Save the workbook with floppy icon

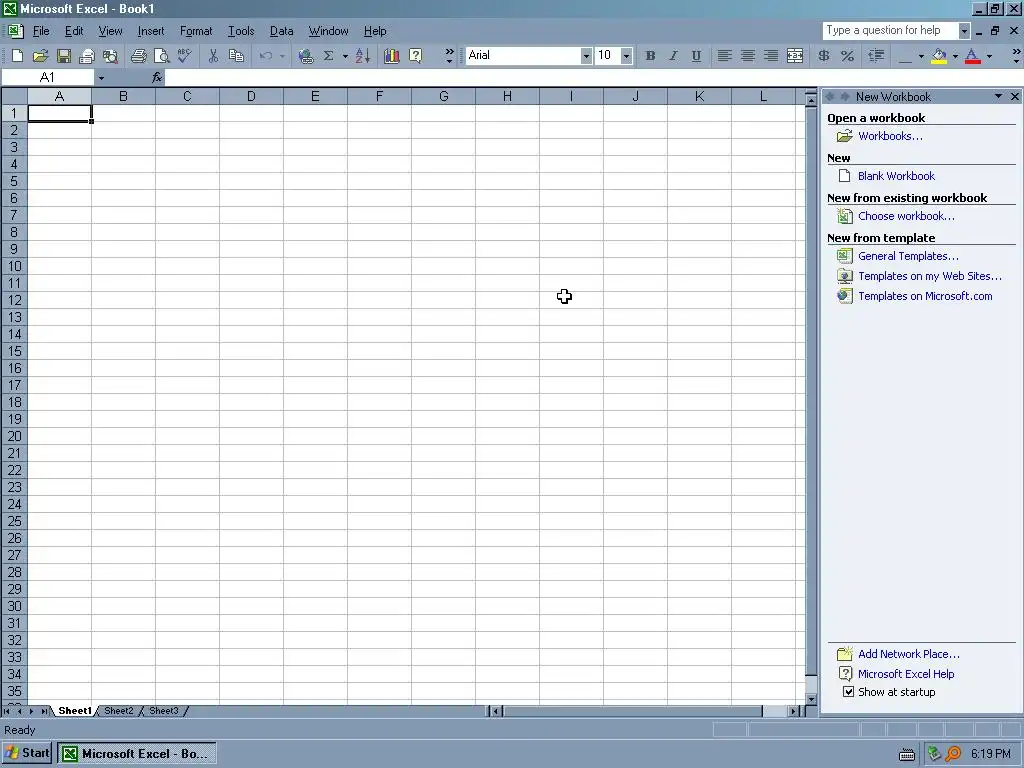[63, 56]
